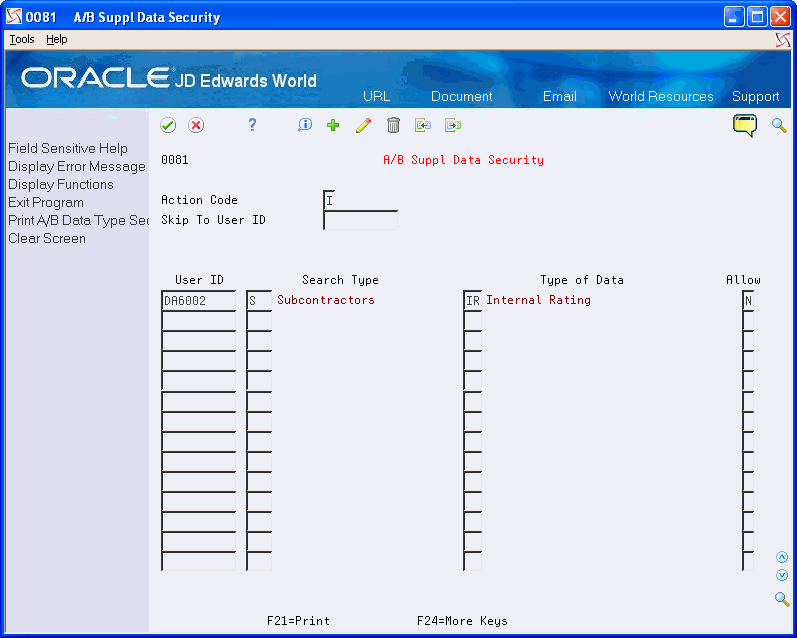The width and height of the screenshot is (797, 638).
Task: Select Print A/B Data Type Security option
Action: tap(78, 220)
